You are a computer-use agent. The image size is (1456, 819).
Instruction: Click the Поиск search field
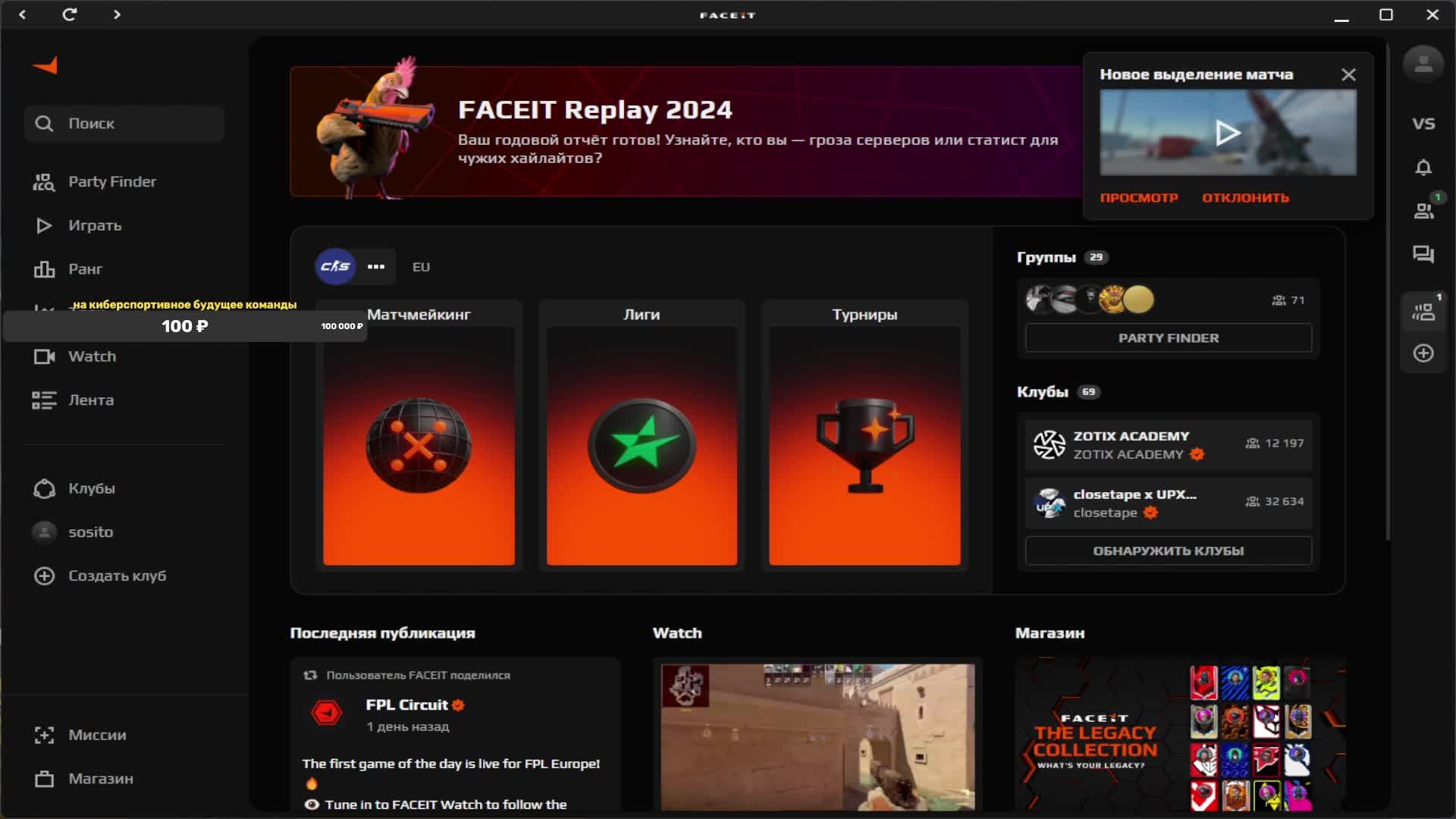pyautogui.click(x=125, y=124)
